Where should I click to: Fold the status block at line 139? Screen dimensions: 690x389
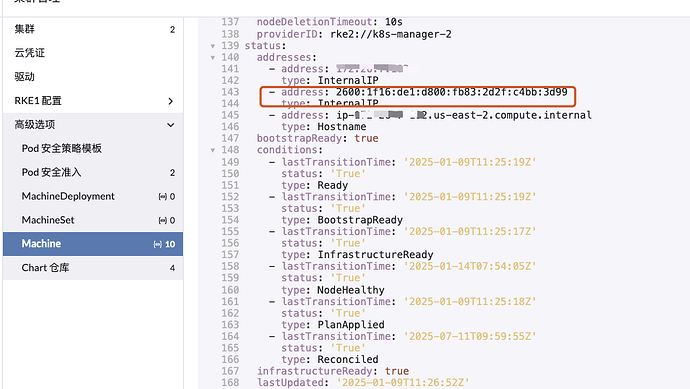(213, 46)
